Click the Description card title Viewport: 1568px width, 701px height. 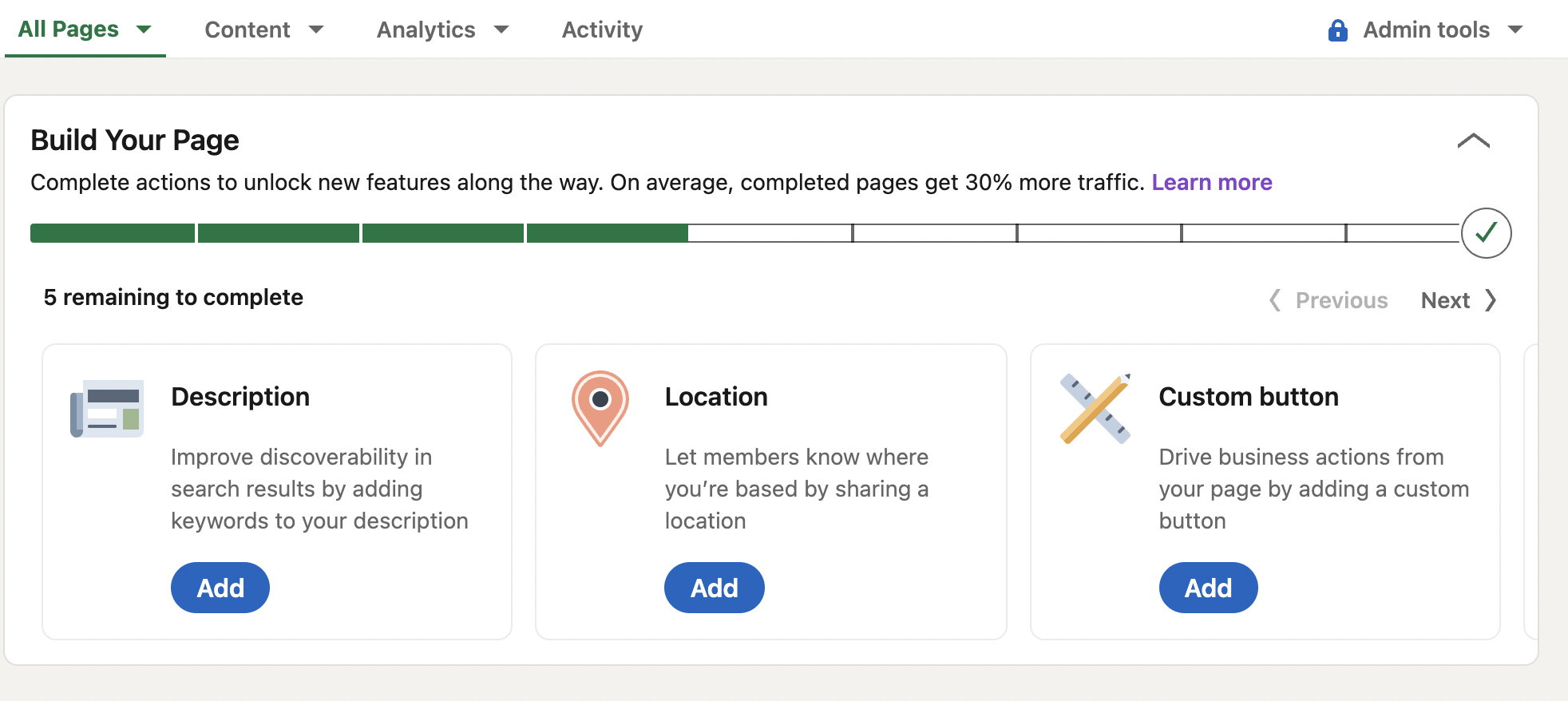coord(240,397)
